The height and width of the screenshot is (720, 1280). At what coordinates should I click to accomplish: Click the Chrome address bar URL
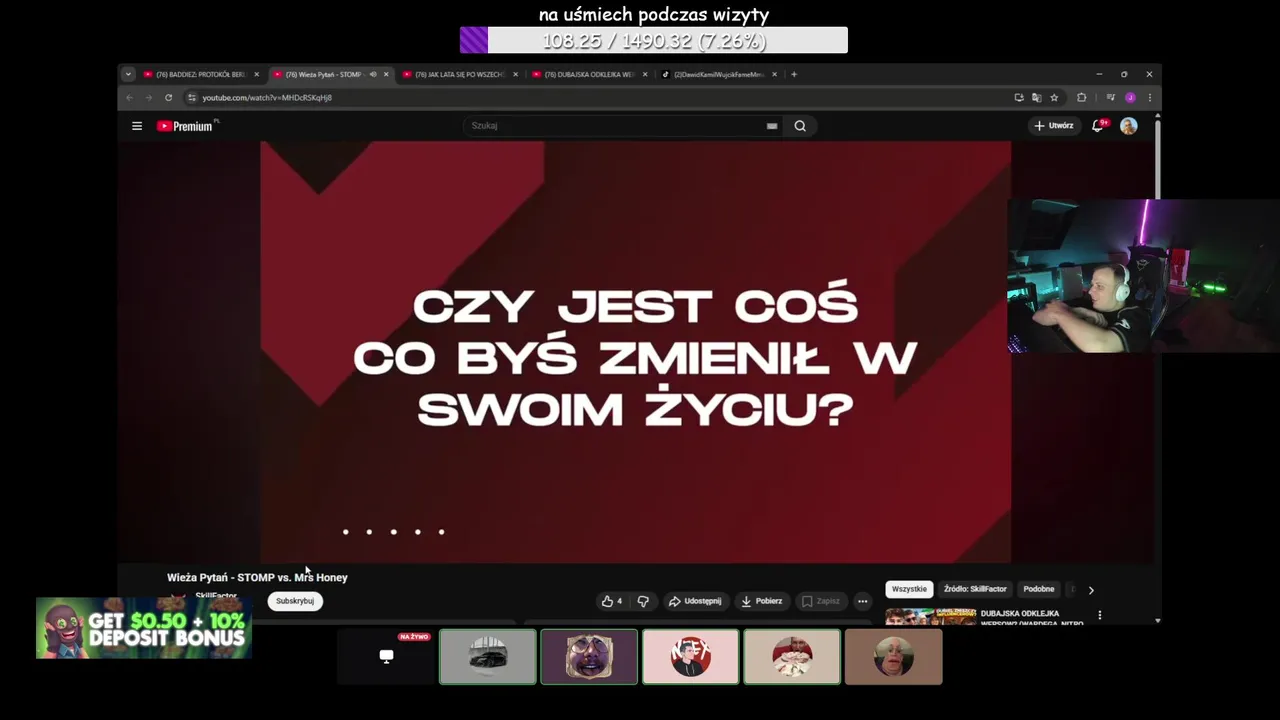point(267,97)
